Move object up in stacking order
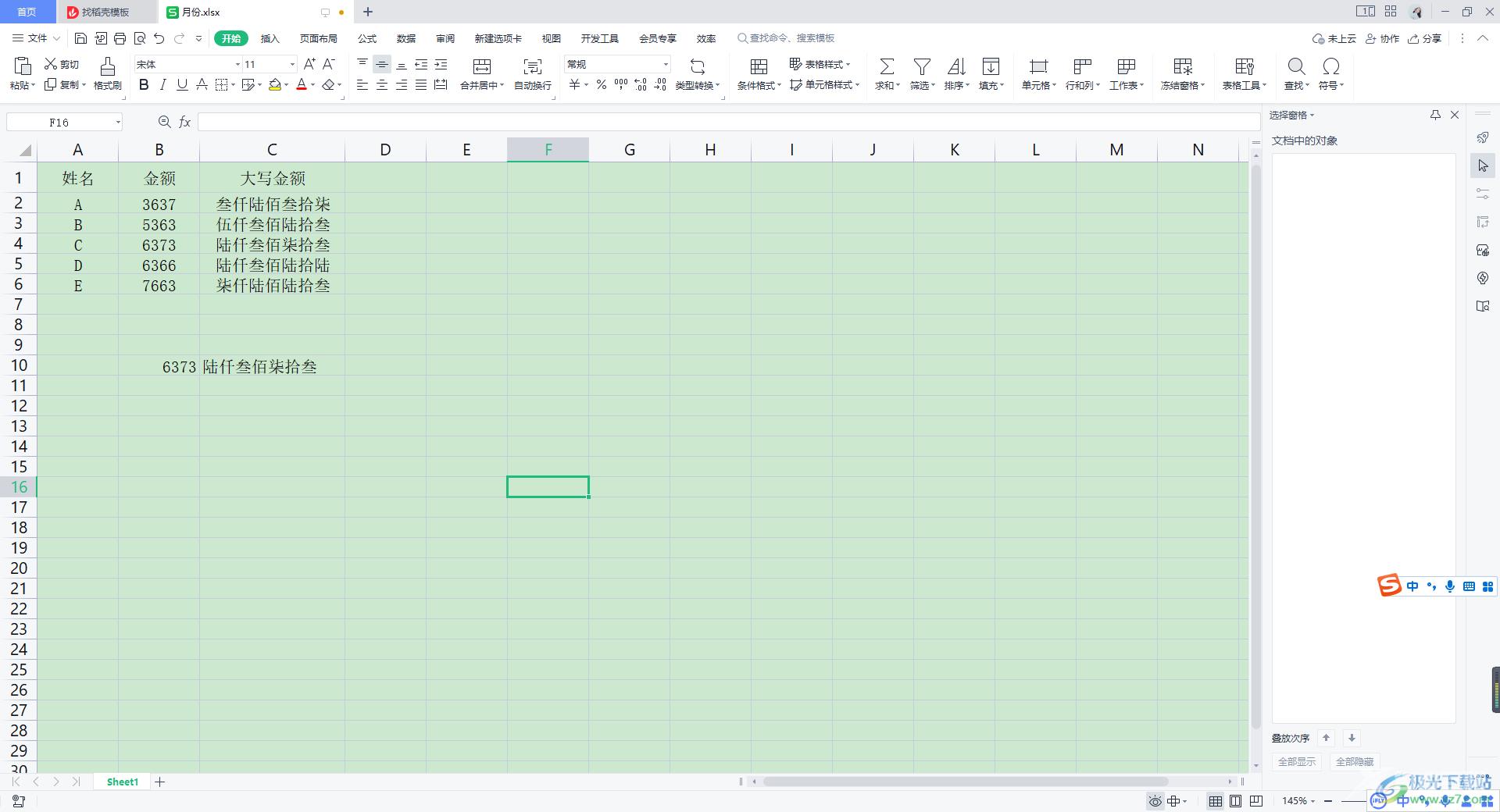The image size is (1500, 812). 1326,738
